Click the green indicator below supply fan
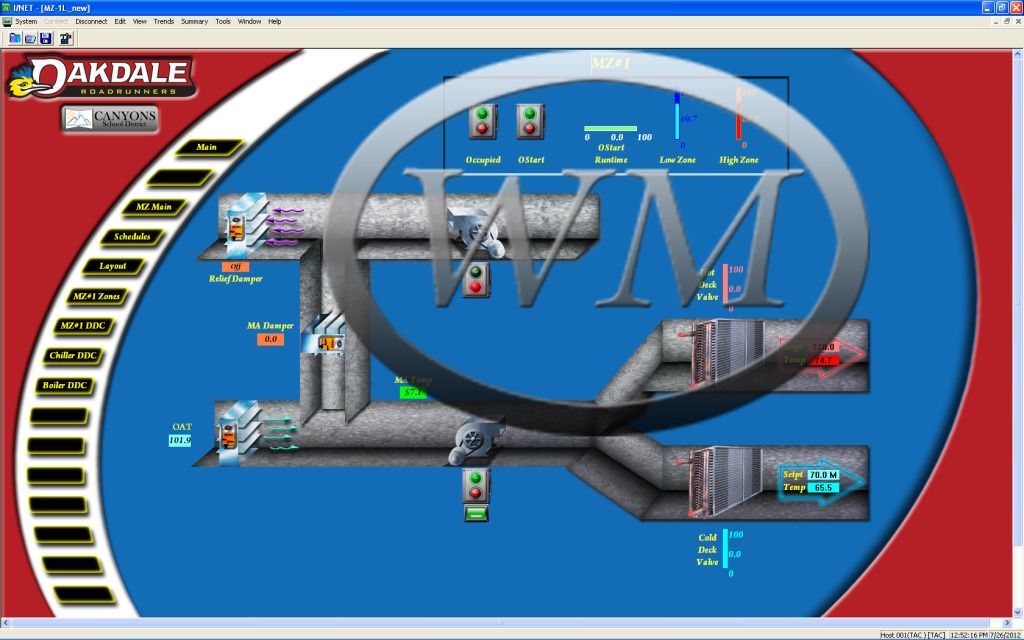Viewport: 1024px width, 640px height. click(x=476, y=513)
